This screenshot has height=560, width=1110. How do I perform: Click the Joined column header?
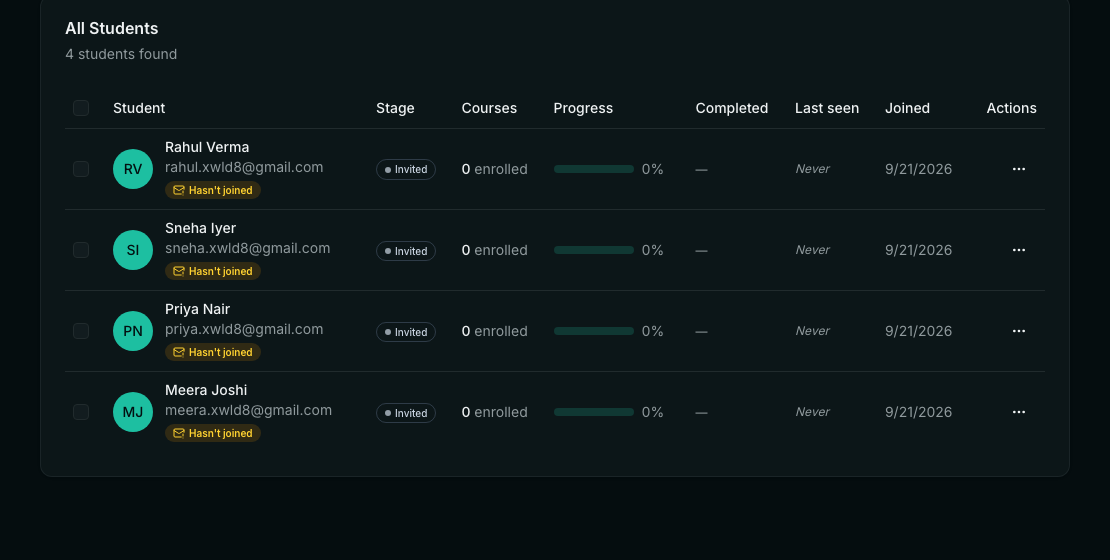(907, 108)
